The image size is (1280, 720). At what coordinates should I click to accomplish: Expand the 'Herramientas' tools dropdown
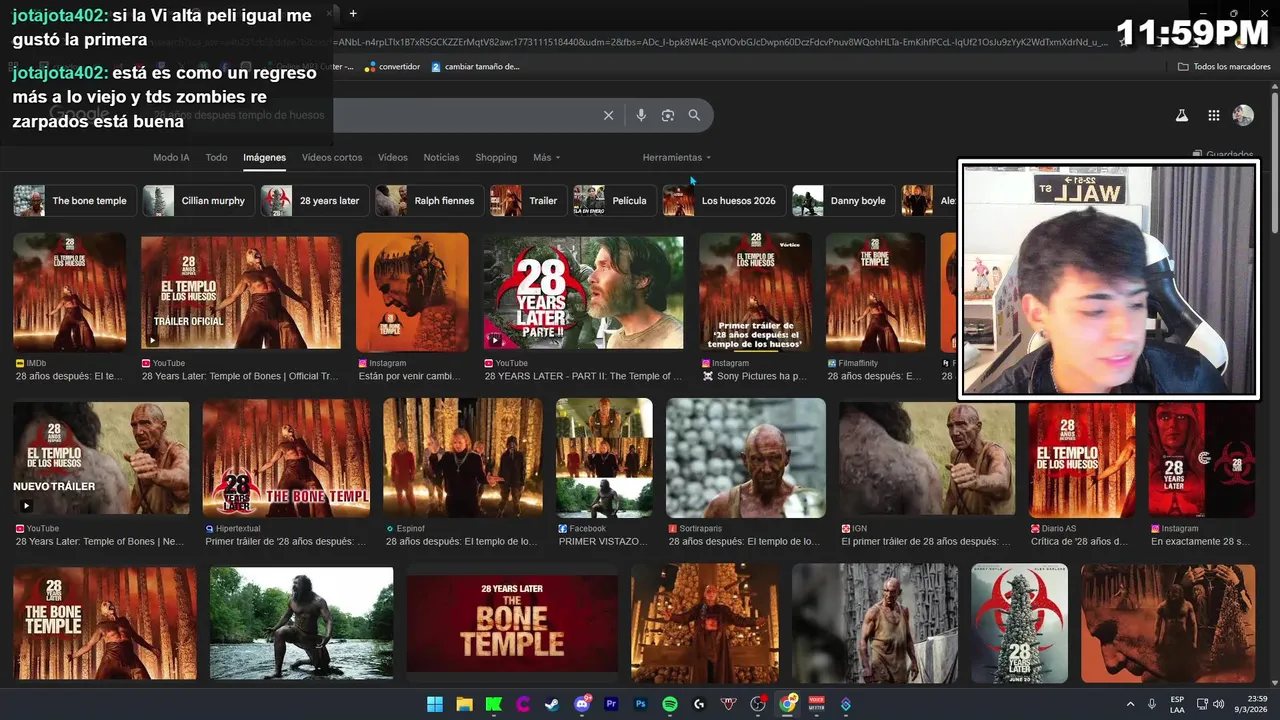pyautogui.click(x=677, y=158)
